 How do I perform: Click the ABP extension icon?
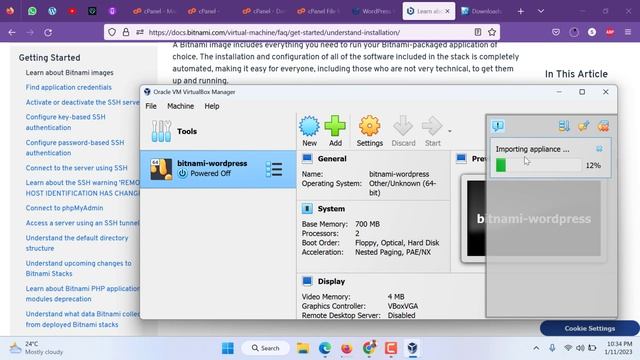[x=610, y=32]
